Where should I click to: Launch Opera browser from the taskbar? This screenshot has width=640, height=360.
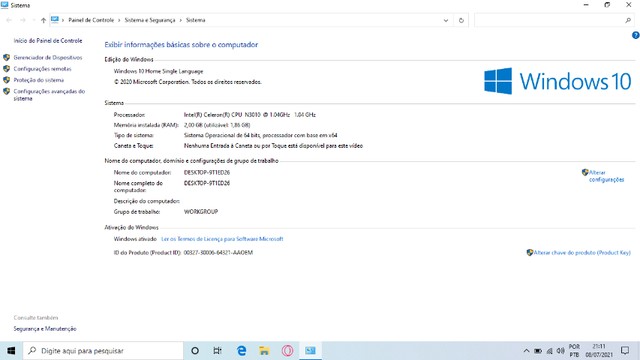(x=287, y=351)
